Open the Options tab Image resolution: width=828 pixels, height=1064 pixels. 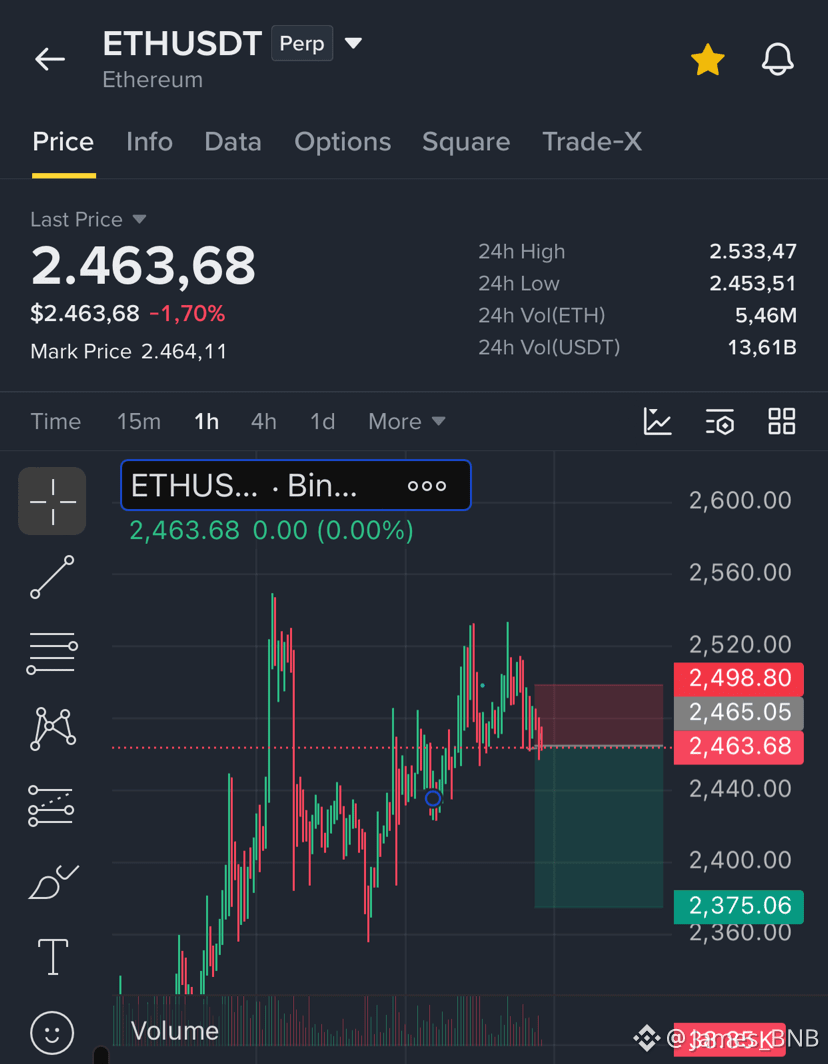342,142
